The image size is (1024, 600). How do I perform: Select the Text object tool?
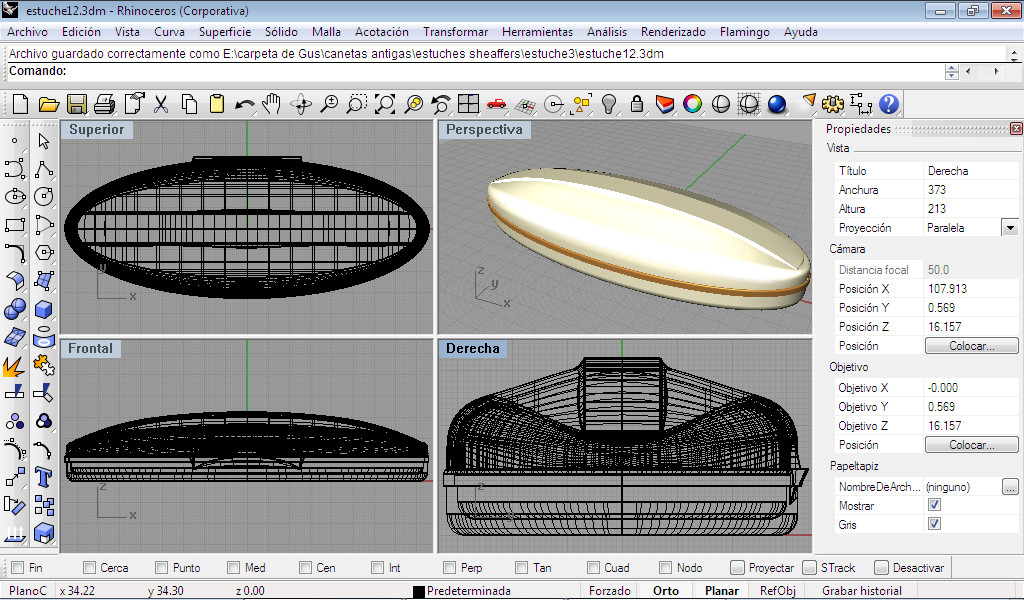click(x=43, y=476)
